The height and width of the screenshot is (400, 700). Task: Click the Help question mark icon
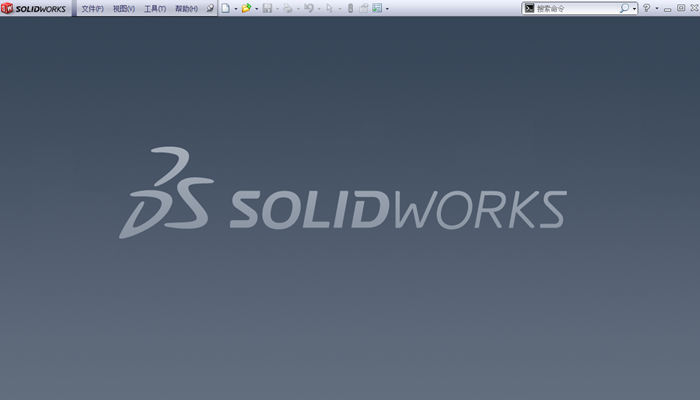[646, 8]
